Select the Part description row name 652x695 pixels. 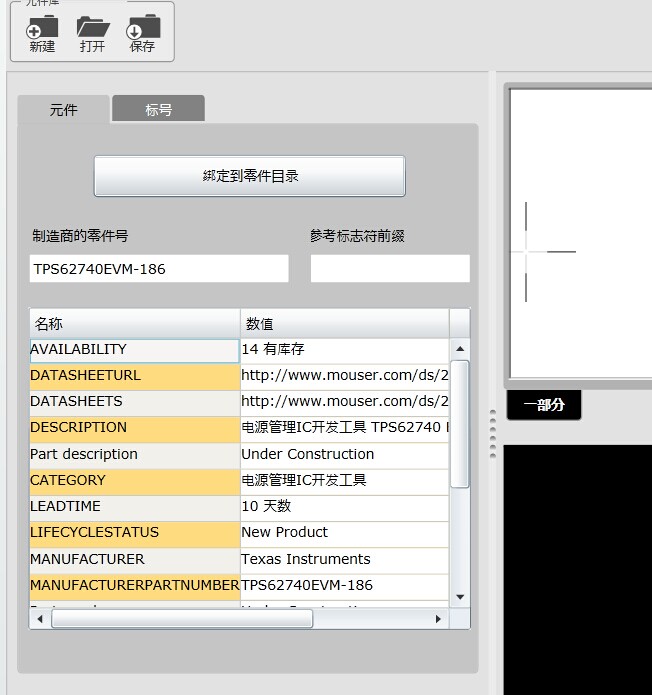point(135,455)
